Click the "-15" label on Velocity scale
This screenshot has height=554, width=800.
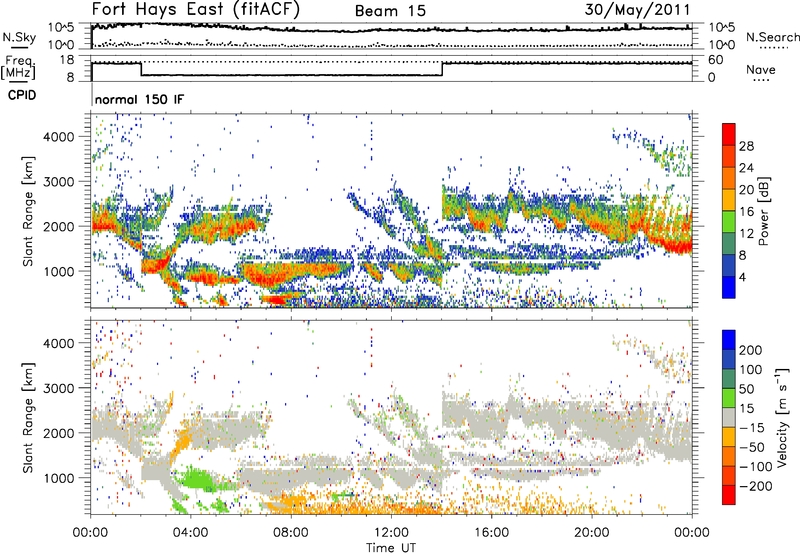(x=752, y=427)
